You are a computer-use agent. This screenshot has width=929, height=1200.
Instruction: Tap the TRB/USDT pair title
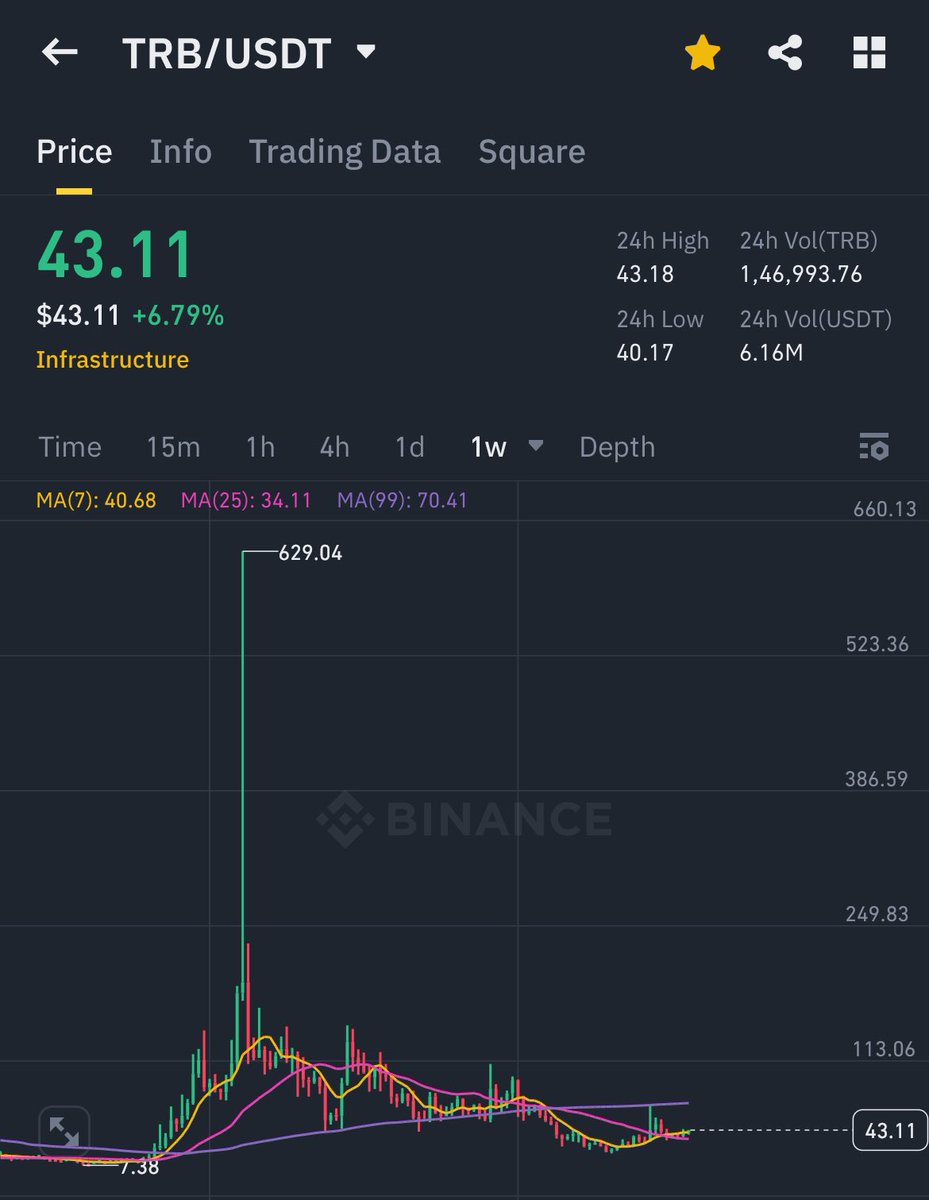pyautogui.click(x=227, y=53)
